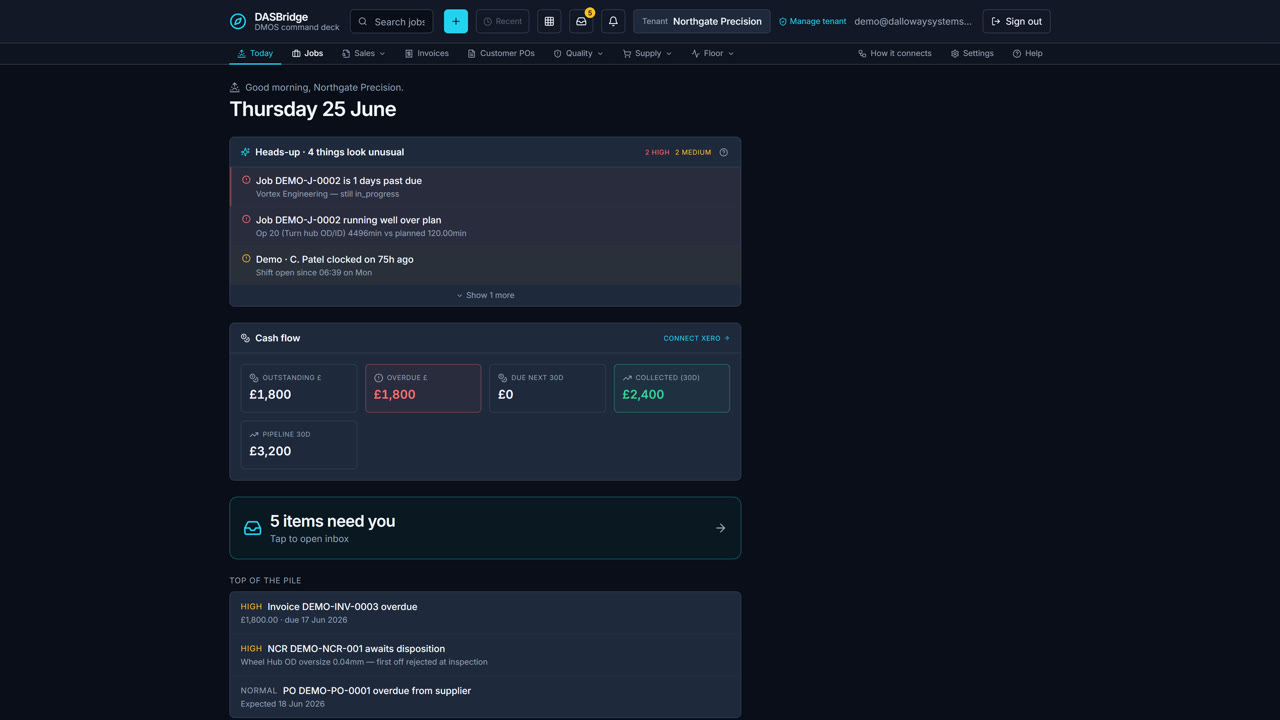Click the arrow on items need you card

pyautogui.click(x=720, y=528)
